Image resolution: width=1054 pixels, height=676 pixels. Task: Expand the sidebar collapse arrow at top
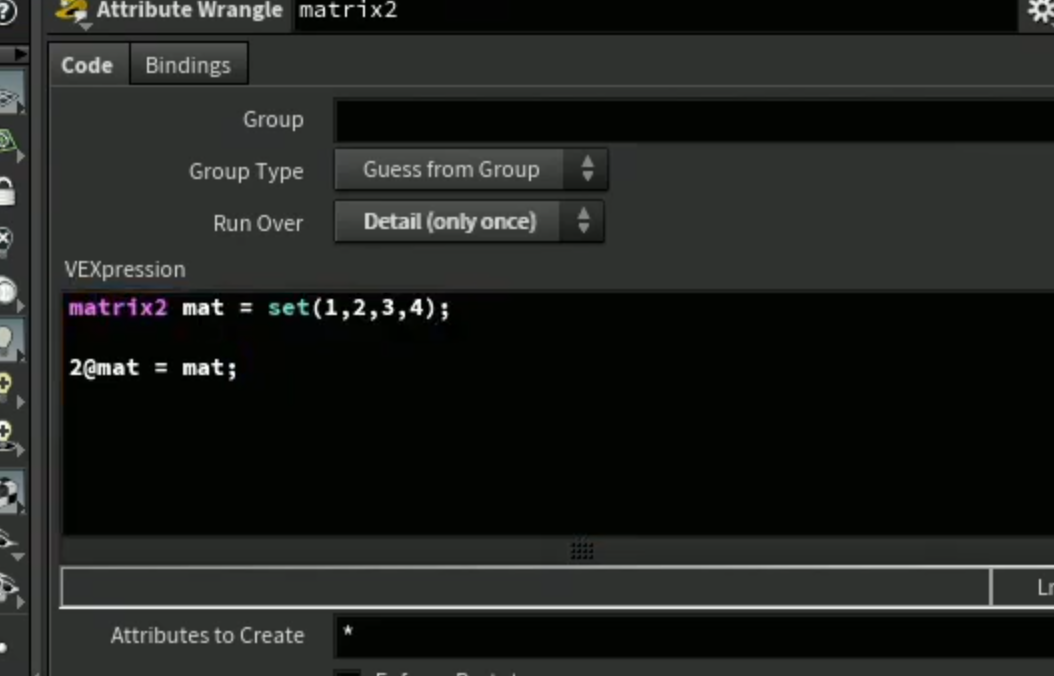point(20,54)
